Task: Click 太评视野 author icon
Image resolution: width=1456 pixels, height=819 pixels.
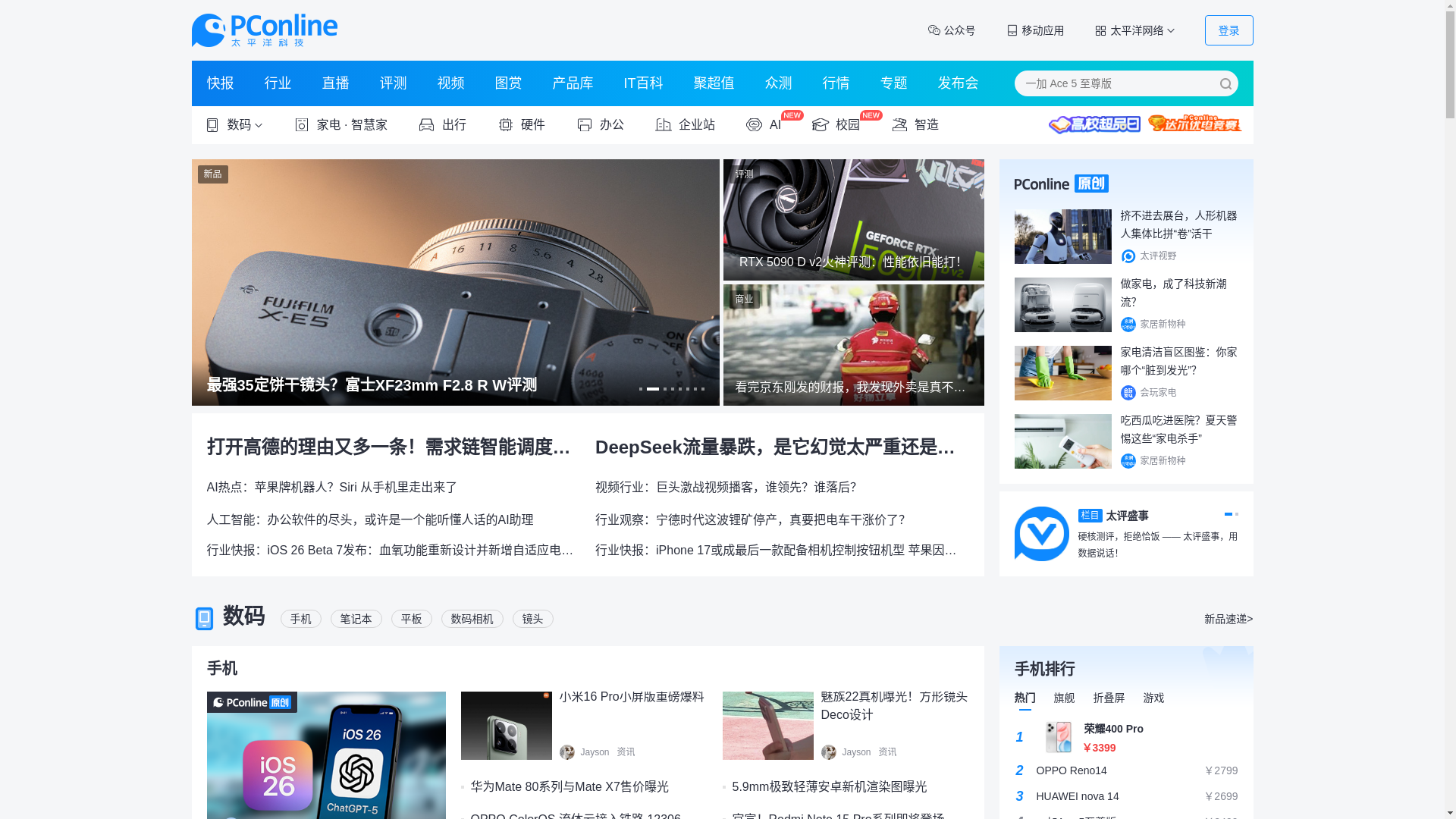Action: (1128, 256)
